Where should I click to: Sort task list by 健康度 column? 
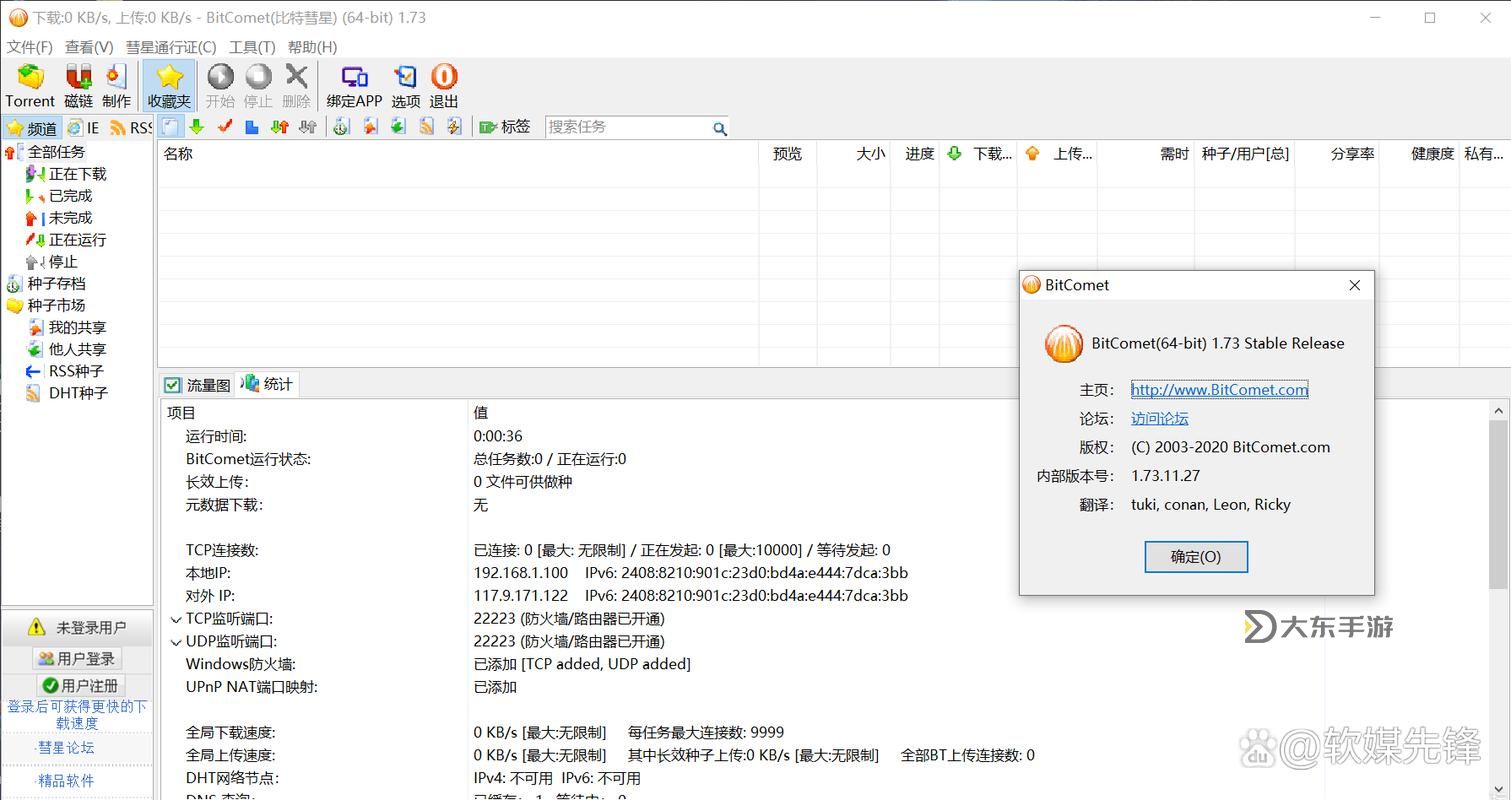pos(1419,154)
